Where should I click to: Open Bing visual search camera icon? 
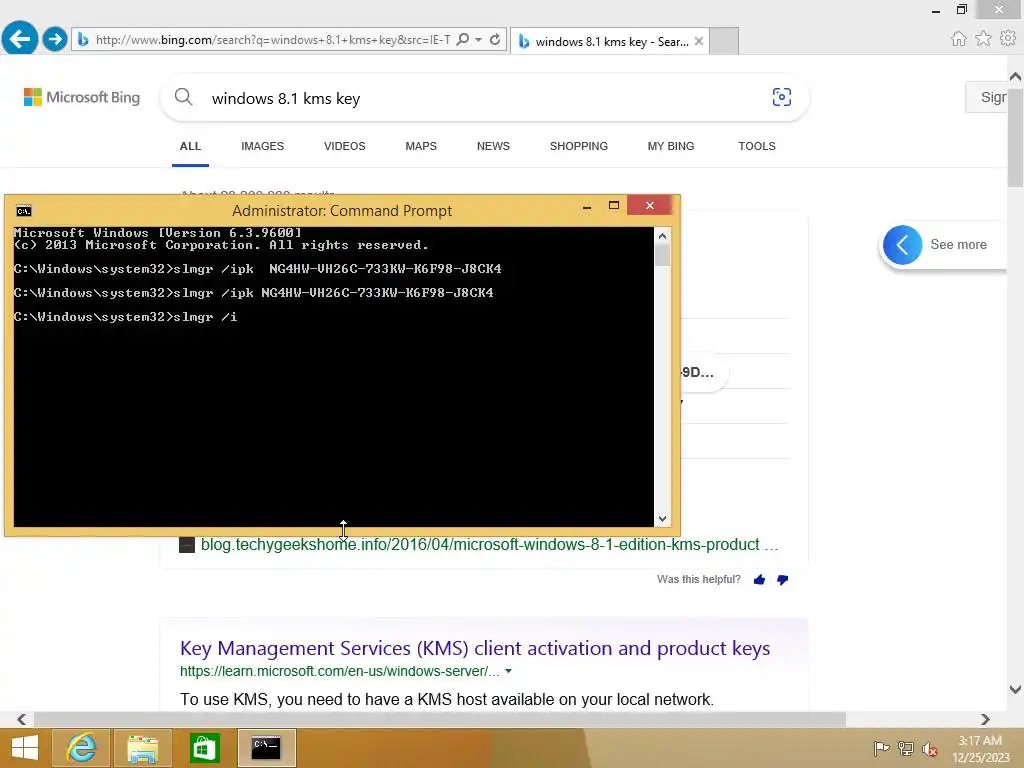click(x=782, y=97)
